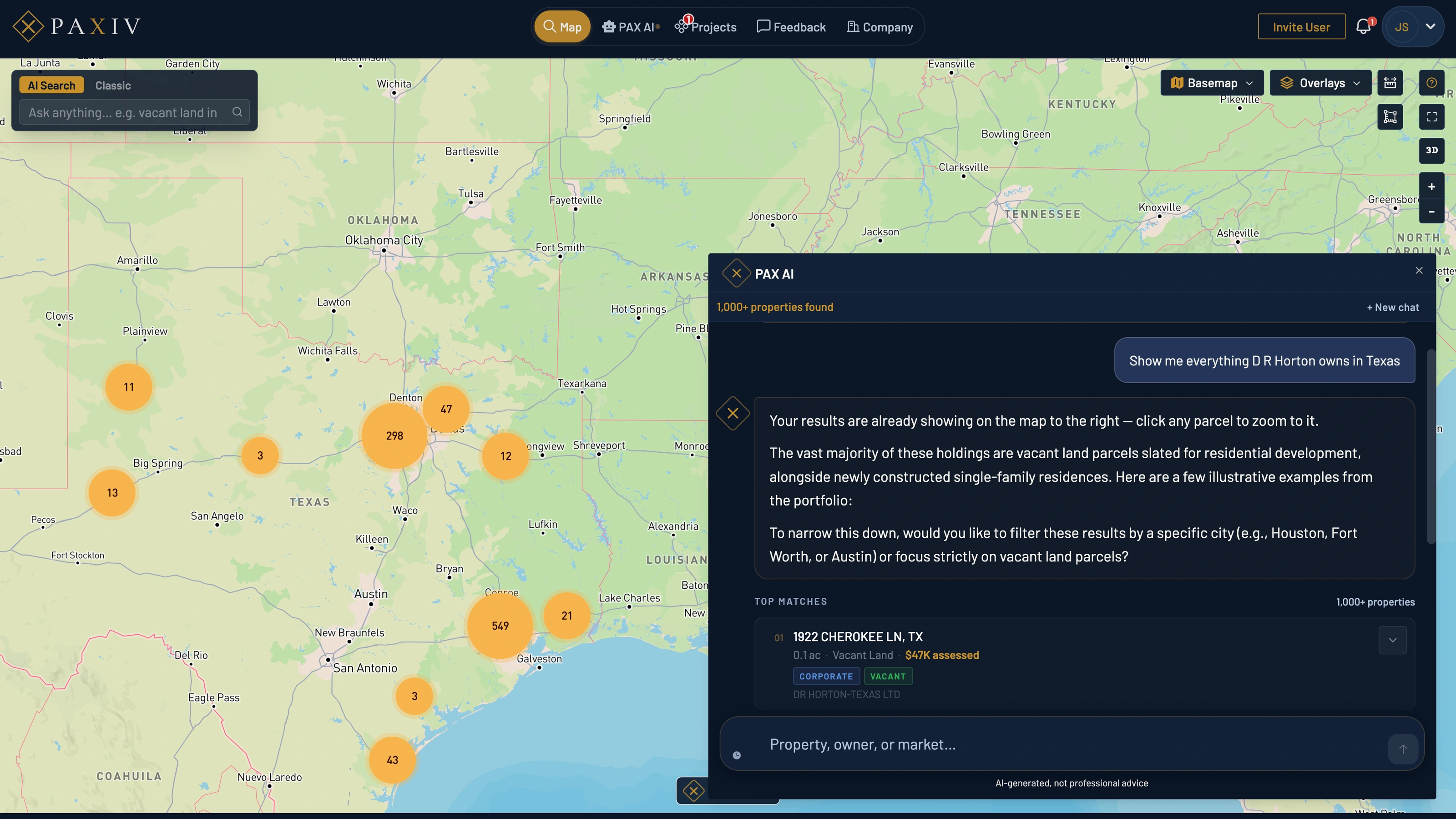Click the 3 cluster south of San Antonio
This screenshot has height=819, width=1456.
pyautogui.click(x=415, y=696)
